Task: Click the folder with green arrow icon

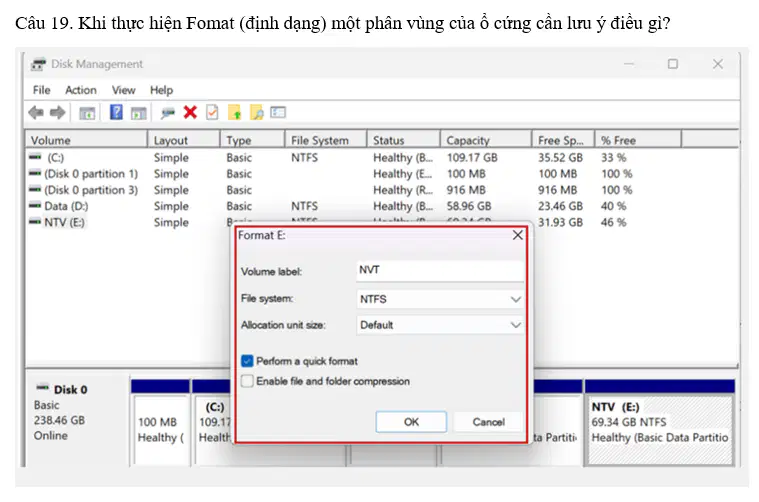Action: [235, 112]
